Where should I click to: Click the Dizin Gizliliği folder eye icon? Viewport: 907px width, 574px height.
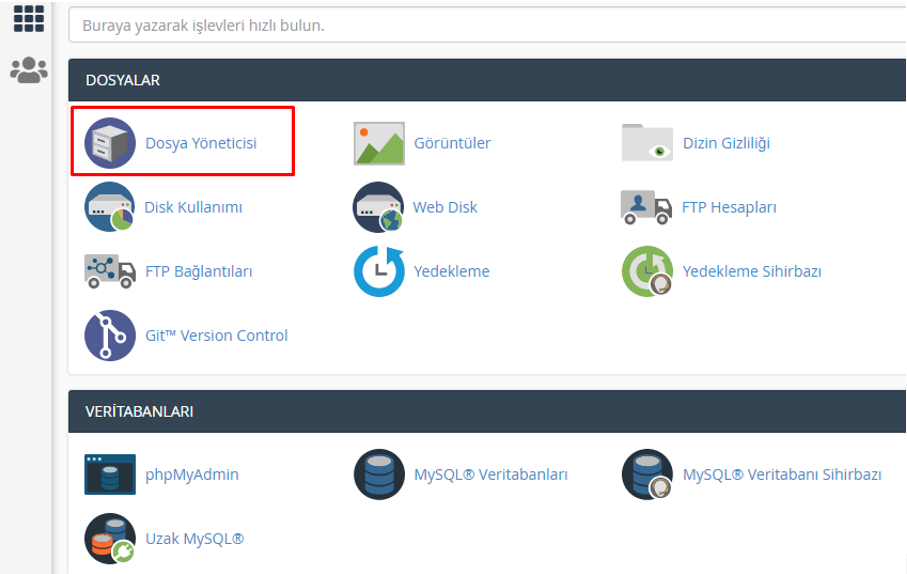[647, 142]
